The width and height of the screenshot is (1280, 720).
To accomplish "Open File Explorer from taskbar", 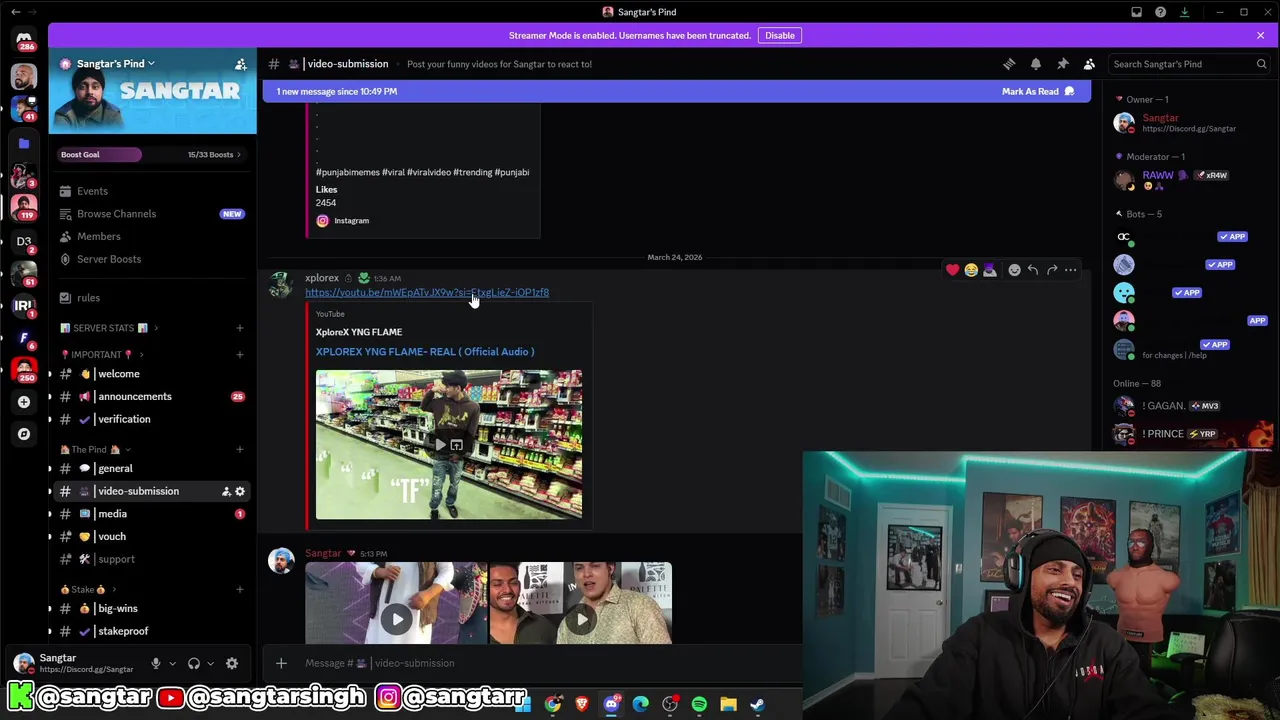I will tap(728, 704).
